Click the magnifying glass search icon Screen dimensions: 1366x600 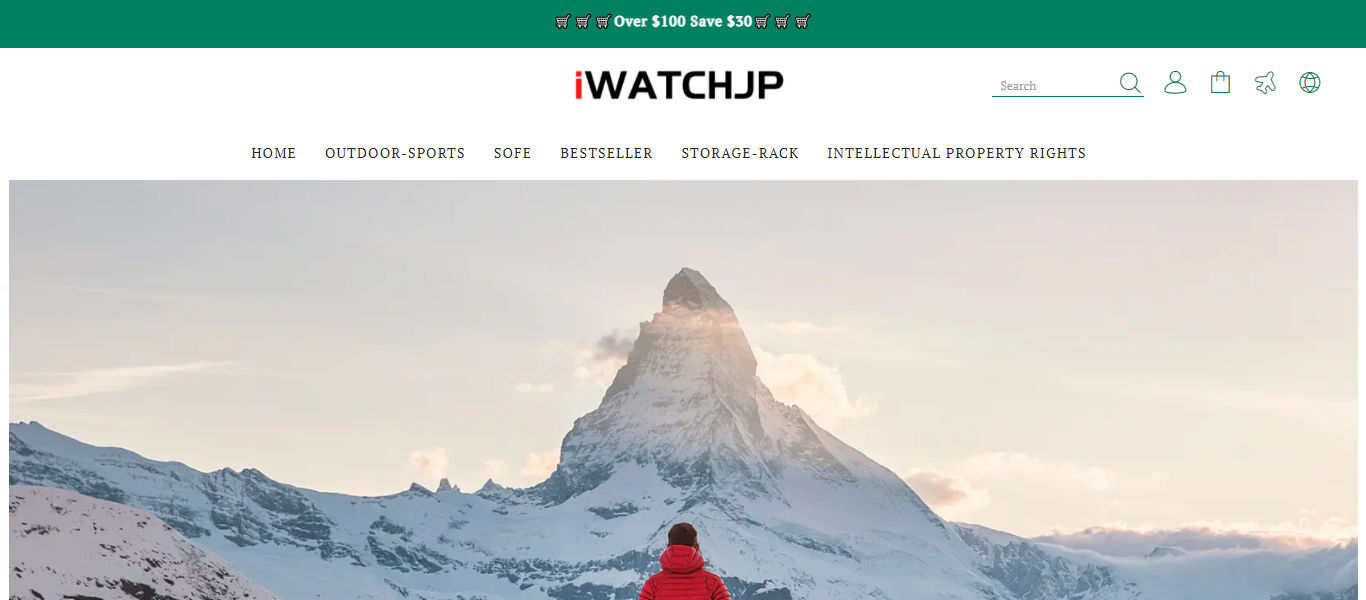[1130, 83]
